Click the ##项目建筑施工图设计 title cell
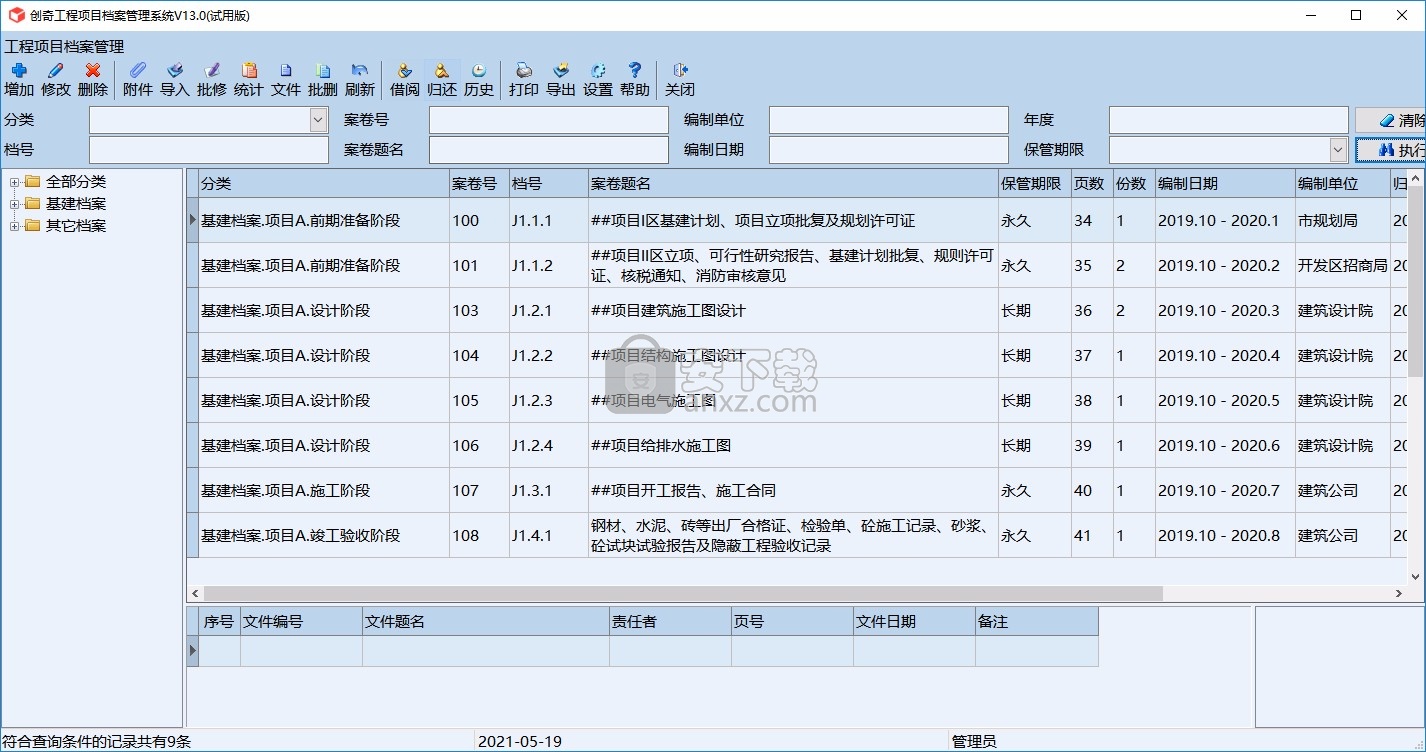 click(794, 311)
